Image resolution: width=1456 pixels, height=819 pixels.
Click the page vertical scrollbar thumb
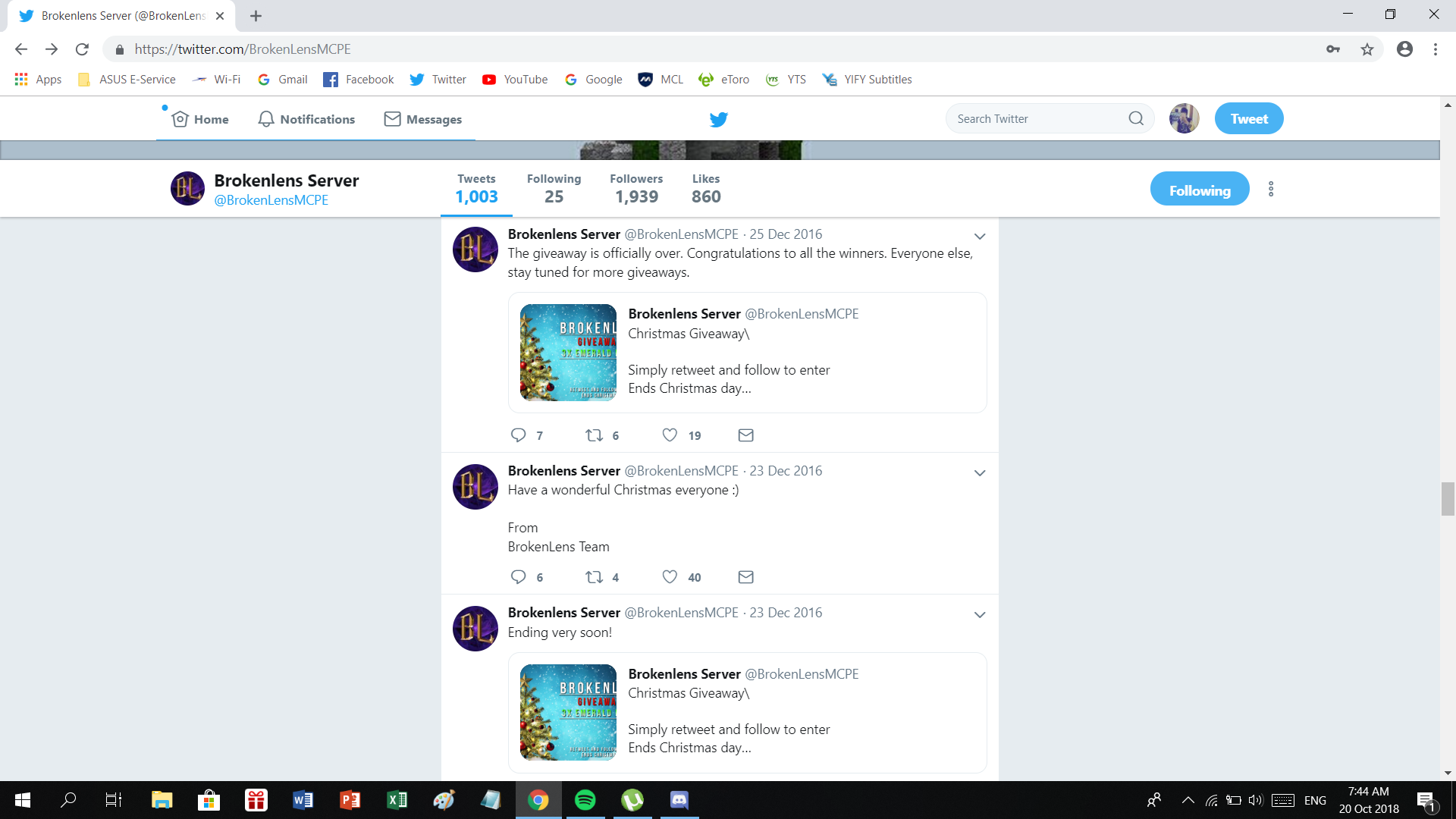pos(1448,498)
